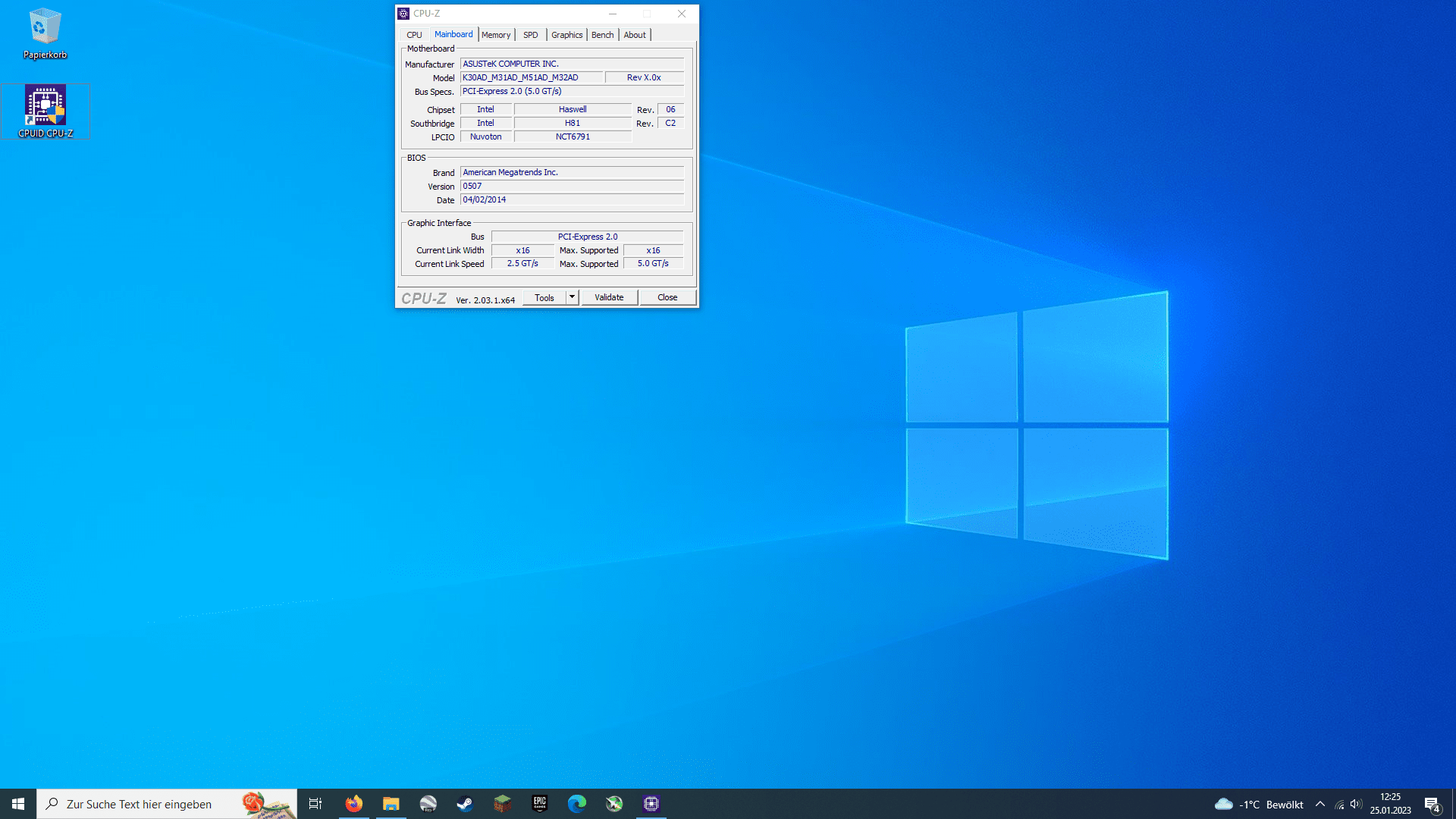Image resolution: width=1456 pixels, height=819 pixels.
Task: Open Google Earth Pro from the taskbar
Action: point(428,804)
